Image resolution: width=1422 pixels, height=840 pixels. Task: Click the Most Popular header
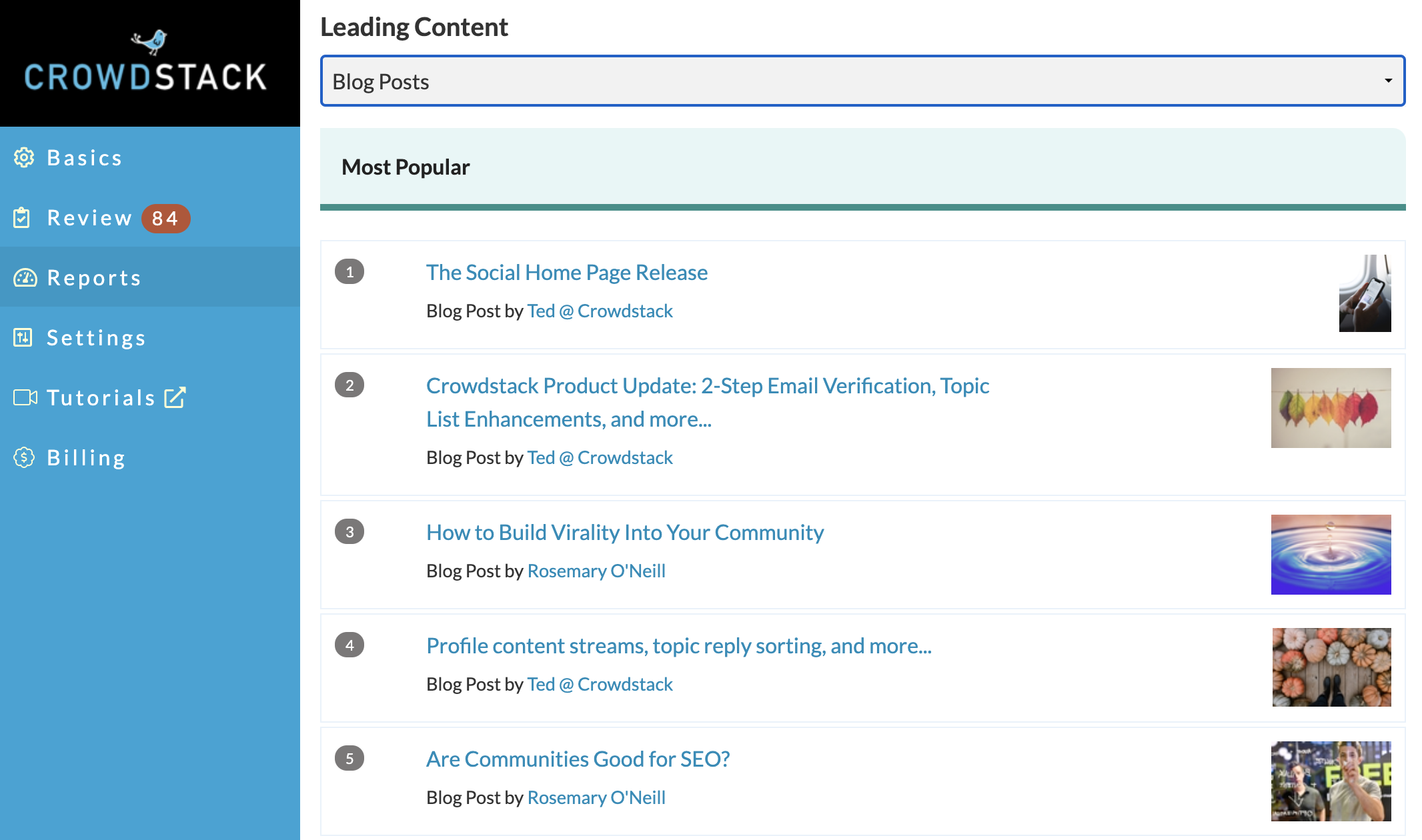point(406,167)
